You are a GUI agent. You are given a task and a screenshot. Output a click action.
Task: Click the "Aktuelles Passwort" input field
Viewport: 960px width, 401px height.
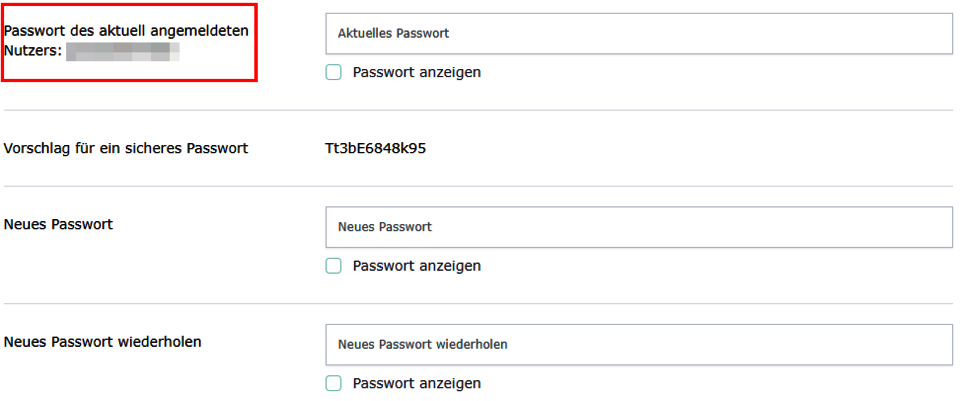click(x=638, y=33)
